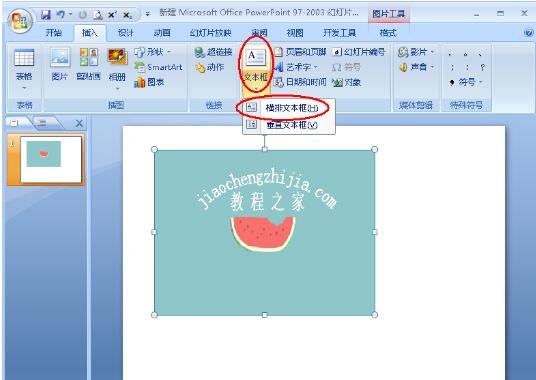Image resolution: width=536 pixels, height=380 pixels.
Task: Maximize the PowerPoint window
Action: pos(500,14)
